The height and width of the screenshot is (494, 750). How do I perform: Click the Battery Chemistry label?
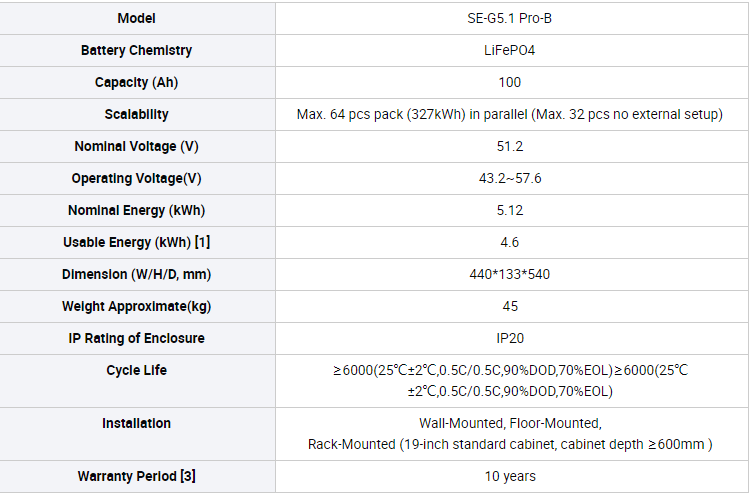(136, 50)
